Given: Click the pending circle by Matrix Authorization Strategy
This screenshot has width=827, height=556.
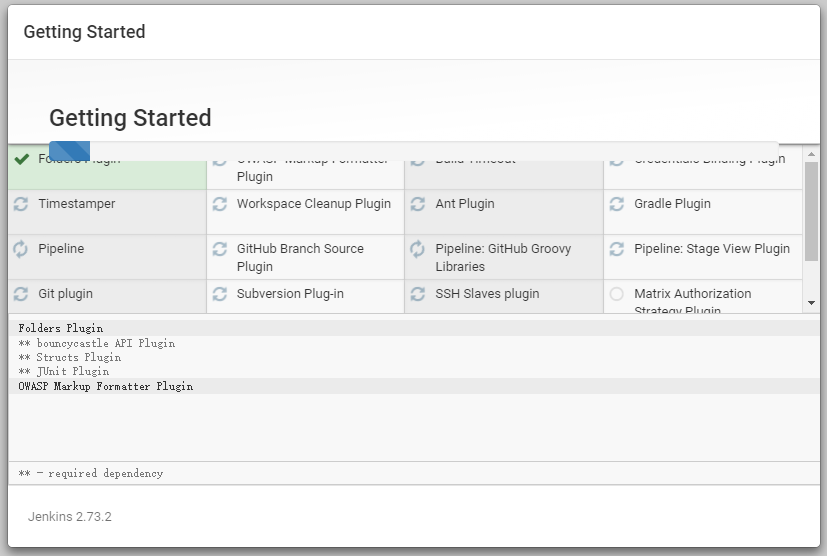Looking at the screenshot, I should 617,294.
